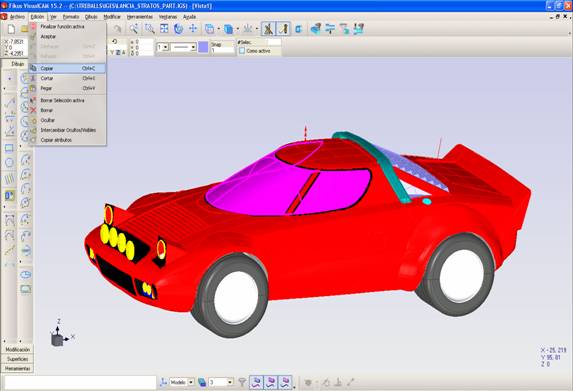Toggle third surface display mode button
The height and width of the screenshot is (391, 573).
pyautogui.click(x=285, y=382)
